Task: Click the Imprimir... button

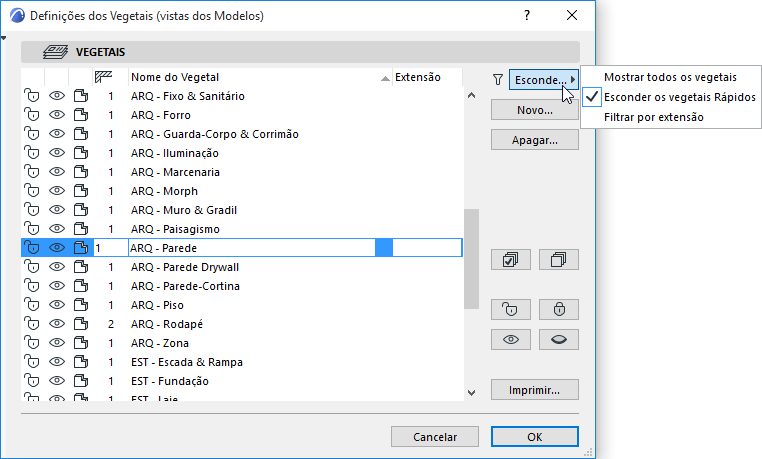Action: click(535, 389)
